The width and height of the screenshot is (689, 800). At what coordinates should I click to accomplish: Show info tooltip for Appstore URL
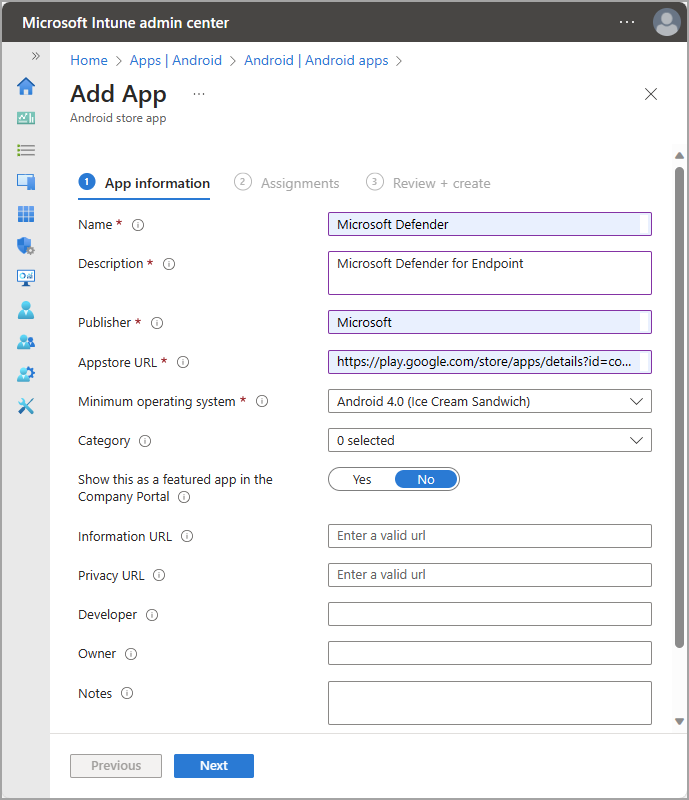(x=183, y=362)
